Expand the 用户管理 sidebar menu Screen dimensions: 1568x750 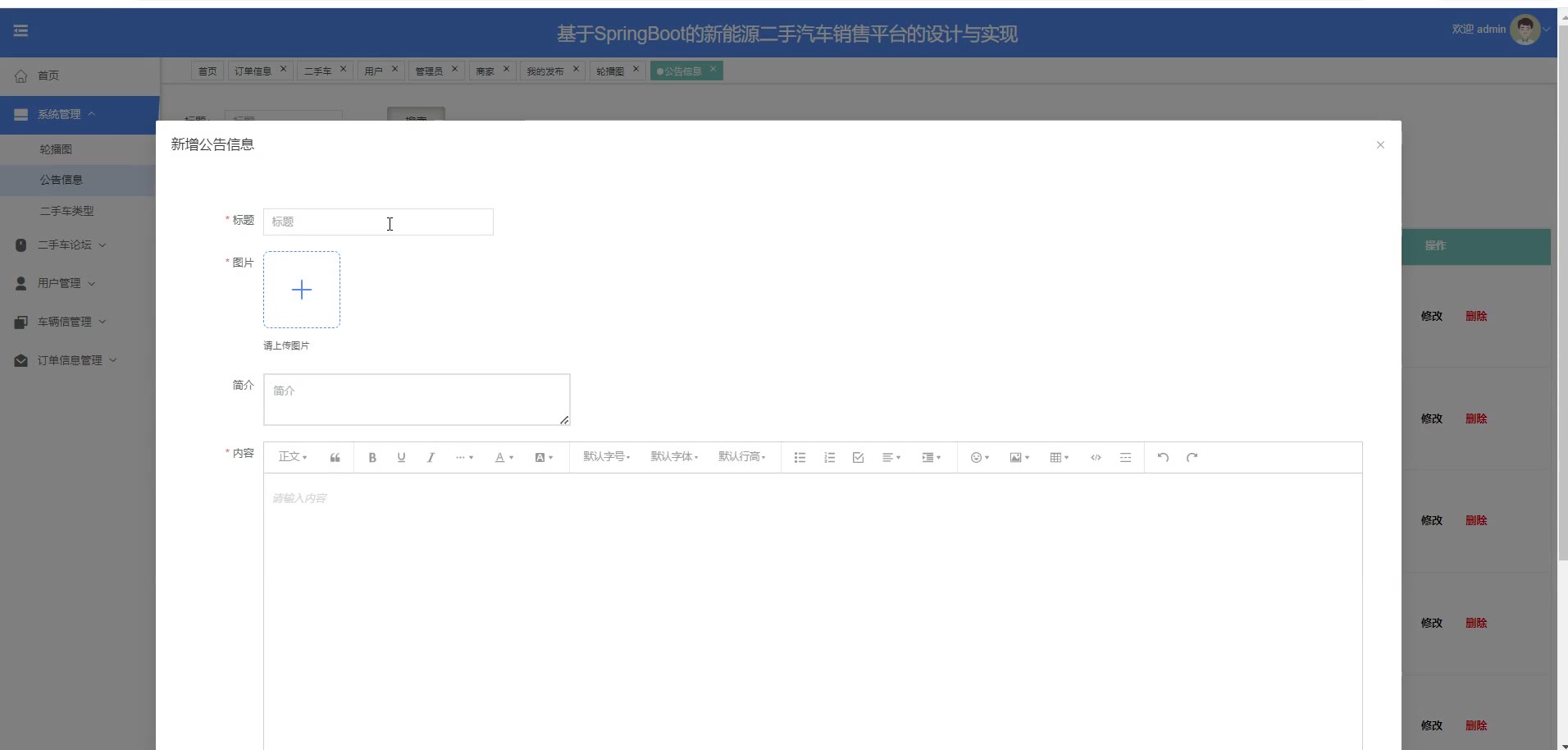80,283
